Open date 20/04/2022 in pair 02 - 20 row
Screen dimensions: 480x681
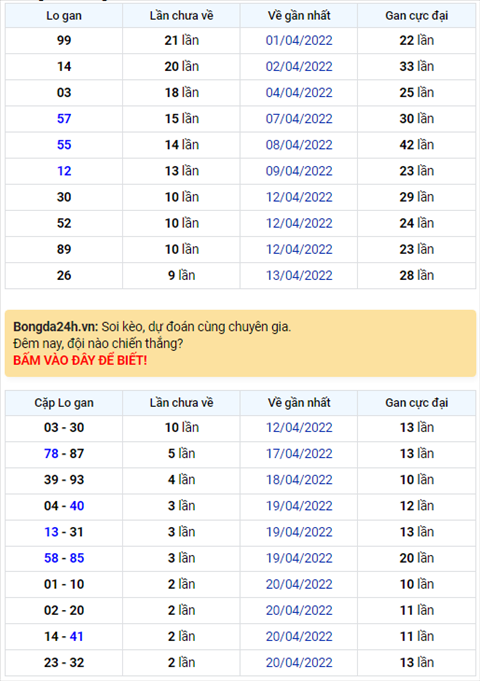coord(299,610)
